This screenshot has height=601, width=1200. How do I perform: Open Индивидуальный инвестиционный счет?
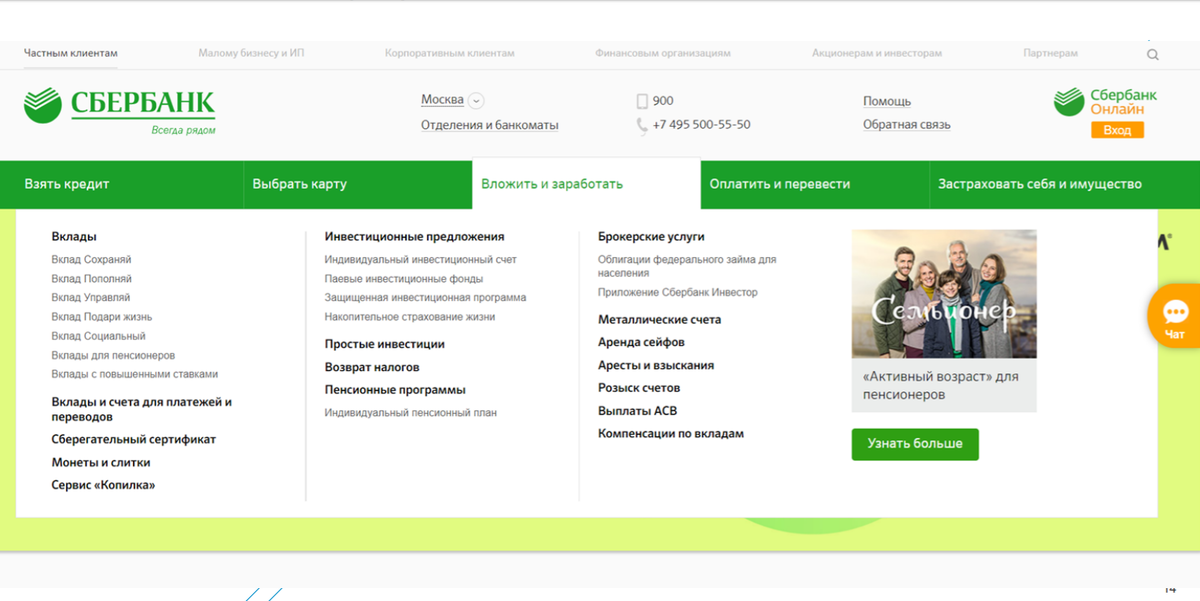pos(421,260)
